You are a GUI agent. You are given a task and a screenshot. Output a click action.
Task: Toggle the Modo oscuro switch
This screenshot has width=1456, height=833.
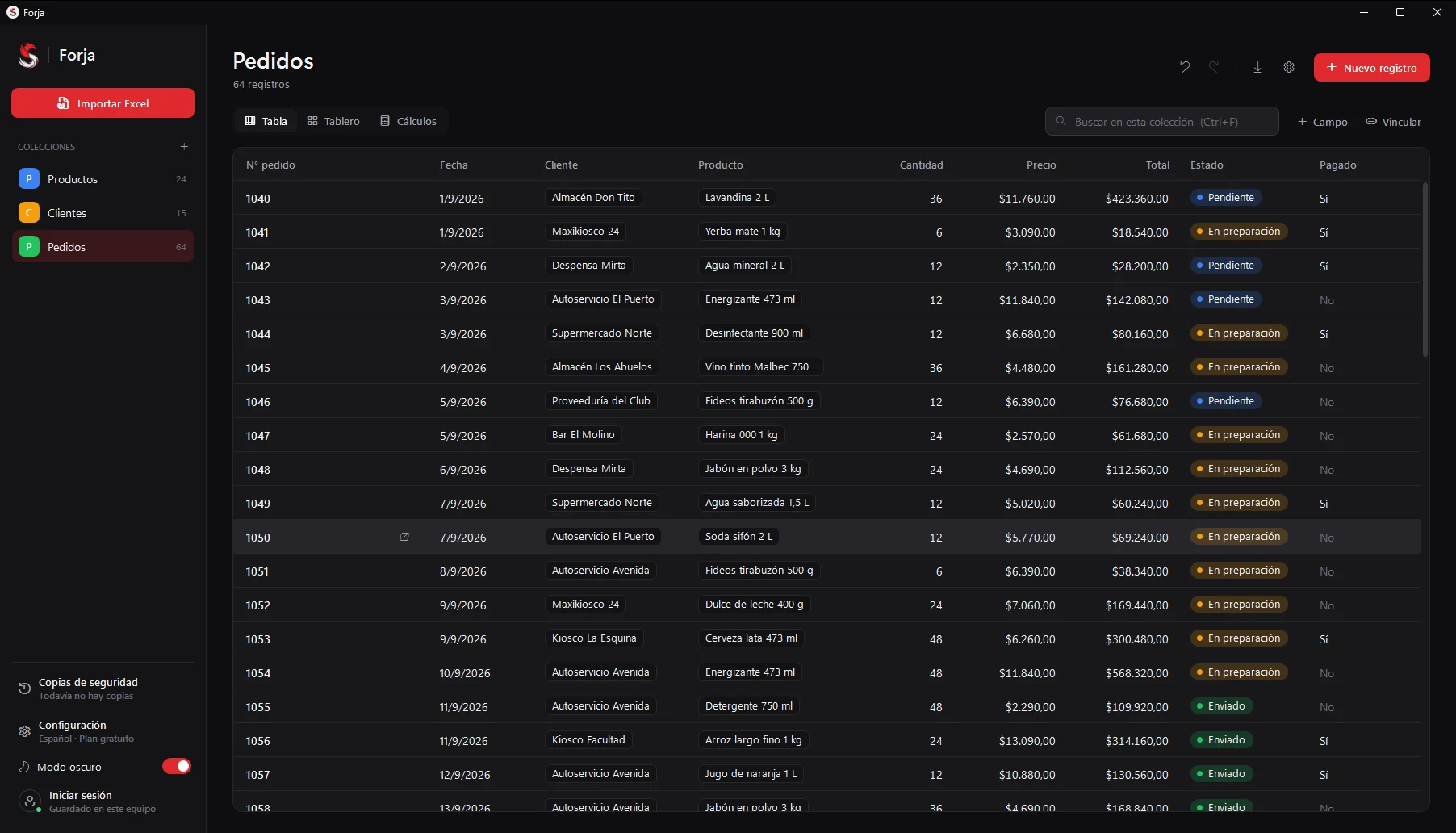pyautogui.click(x=177, y=766)
